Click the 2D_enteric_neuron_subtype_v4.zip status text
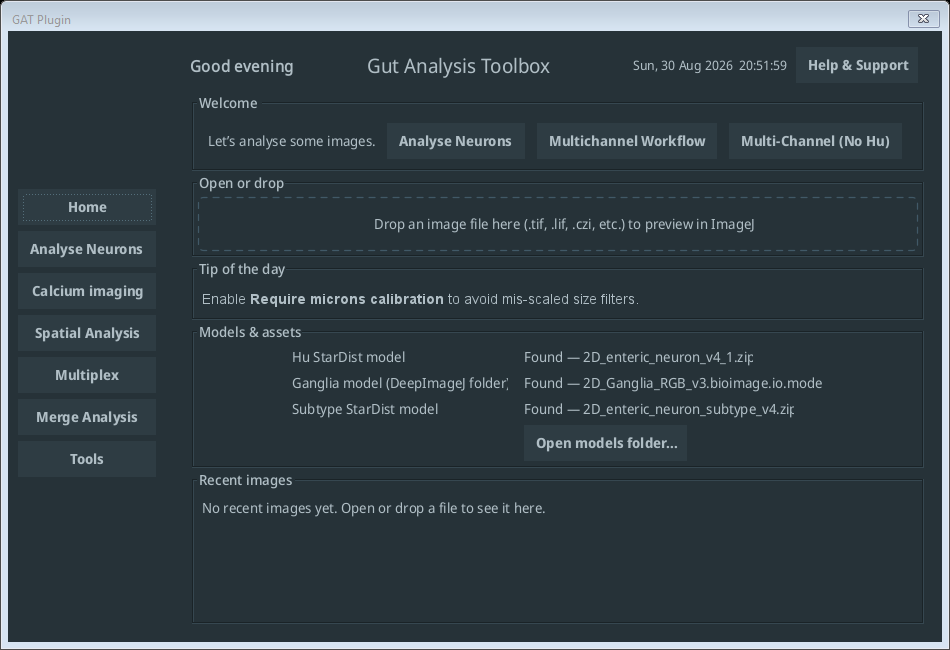The height and width of the screenshot is (650, 950). point(659,410)
